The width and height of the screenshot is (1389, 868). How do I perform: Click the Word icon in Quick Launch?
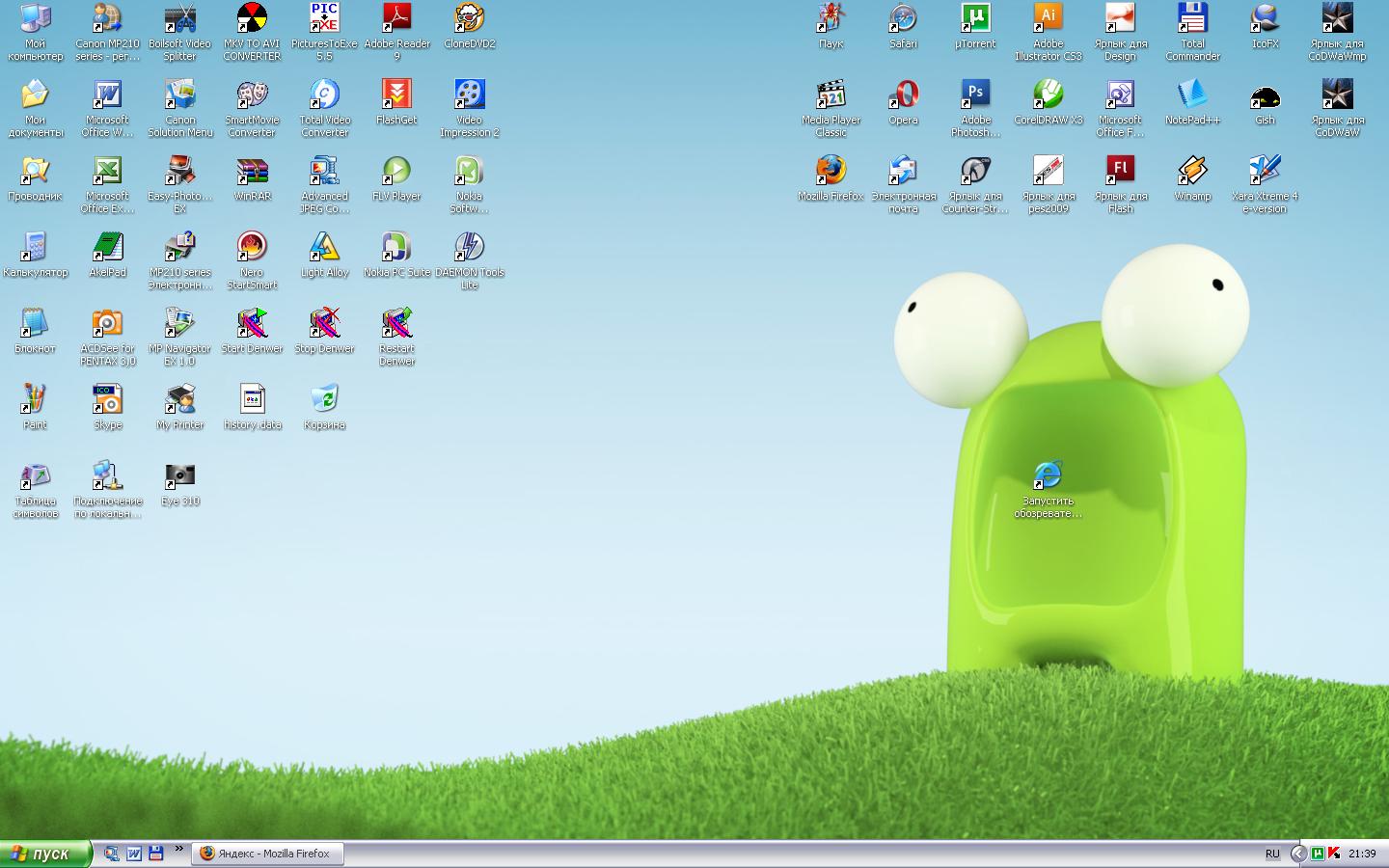tap(134, 854)
